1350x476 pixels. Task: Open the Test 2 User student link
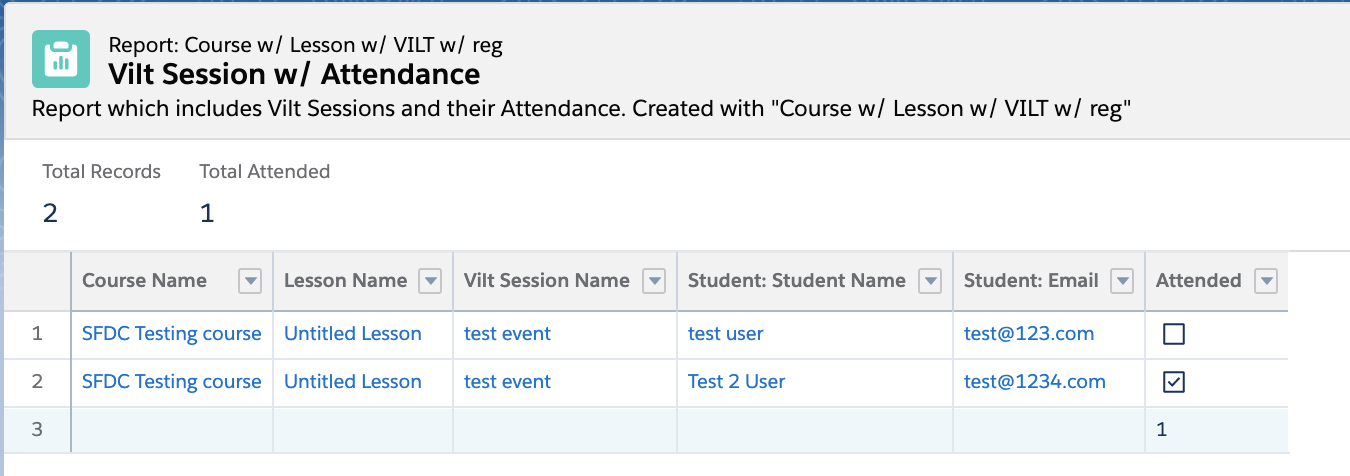[736, 382]
